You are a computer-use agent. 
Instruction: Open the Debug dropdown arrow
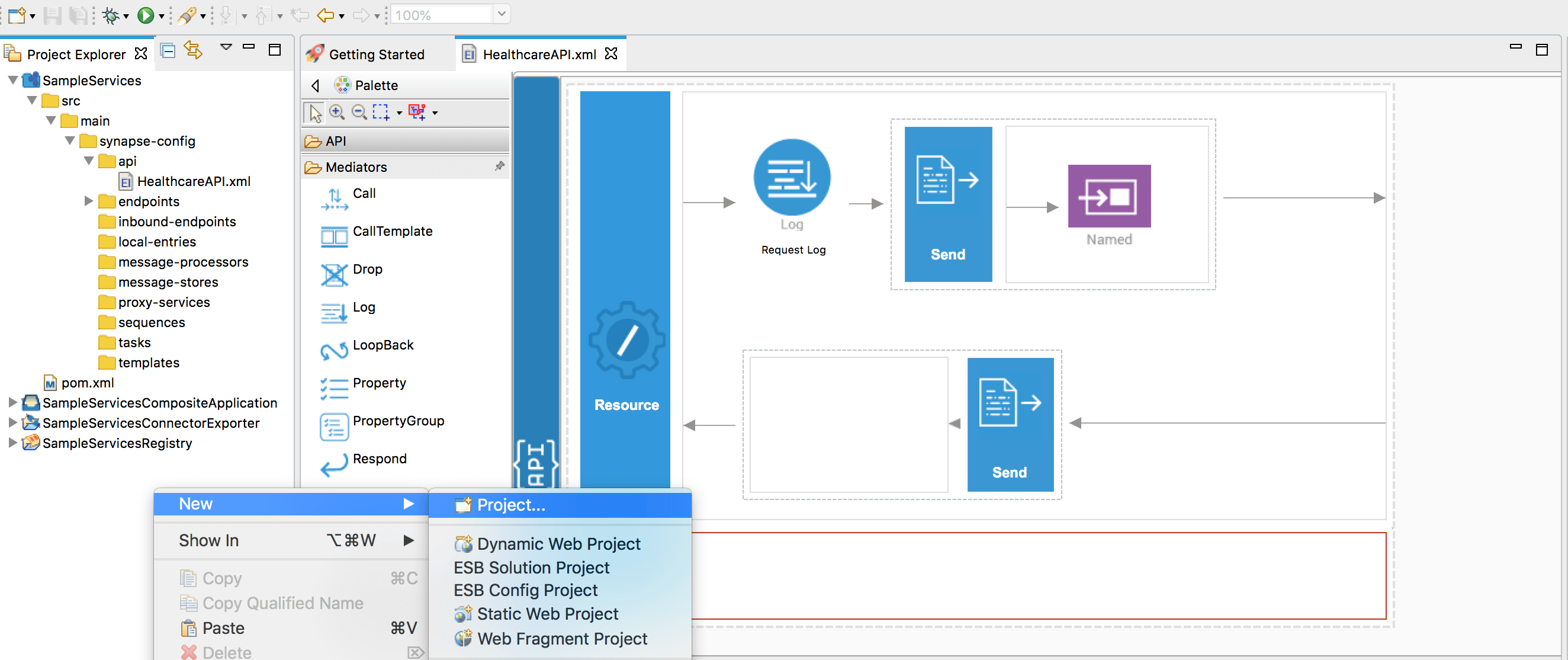126,17
